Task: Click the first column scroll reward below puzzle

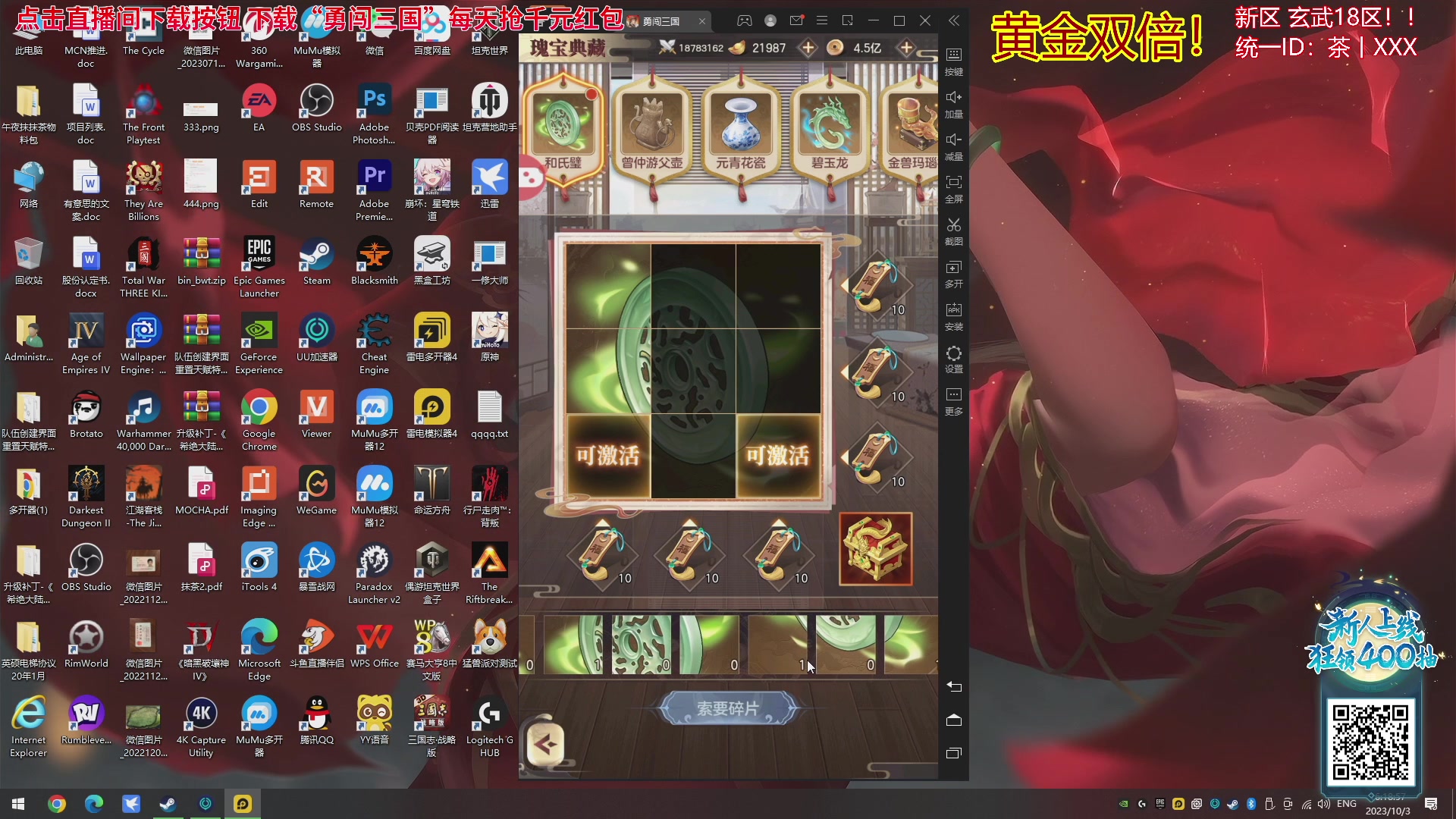Action: coord(603,555)
